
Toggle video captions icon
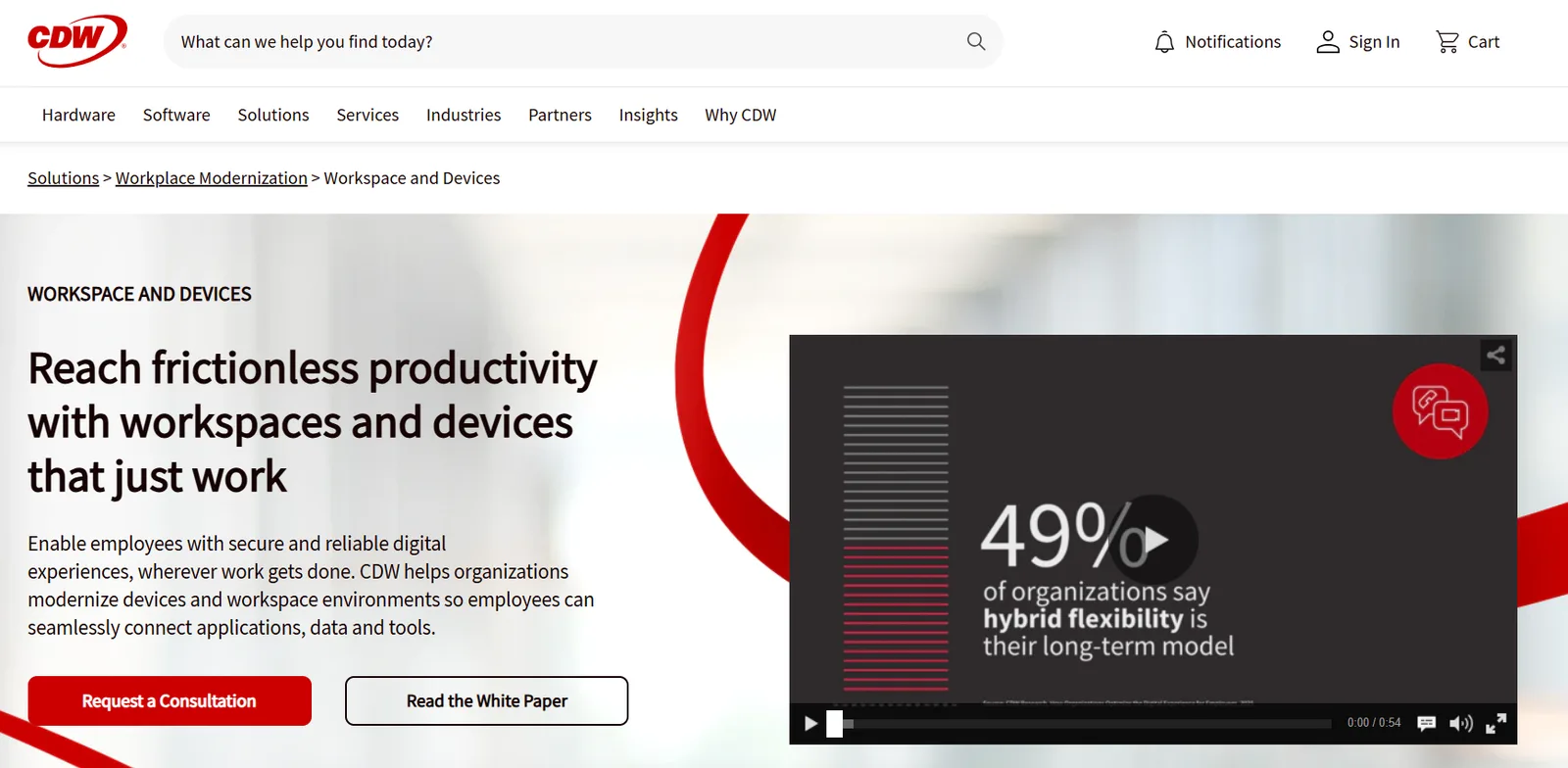1427,724
